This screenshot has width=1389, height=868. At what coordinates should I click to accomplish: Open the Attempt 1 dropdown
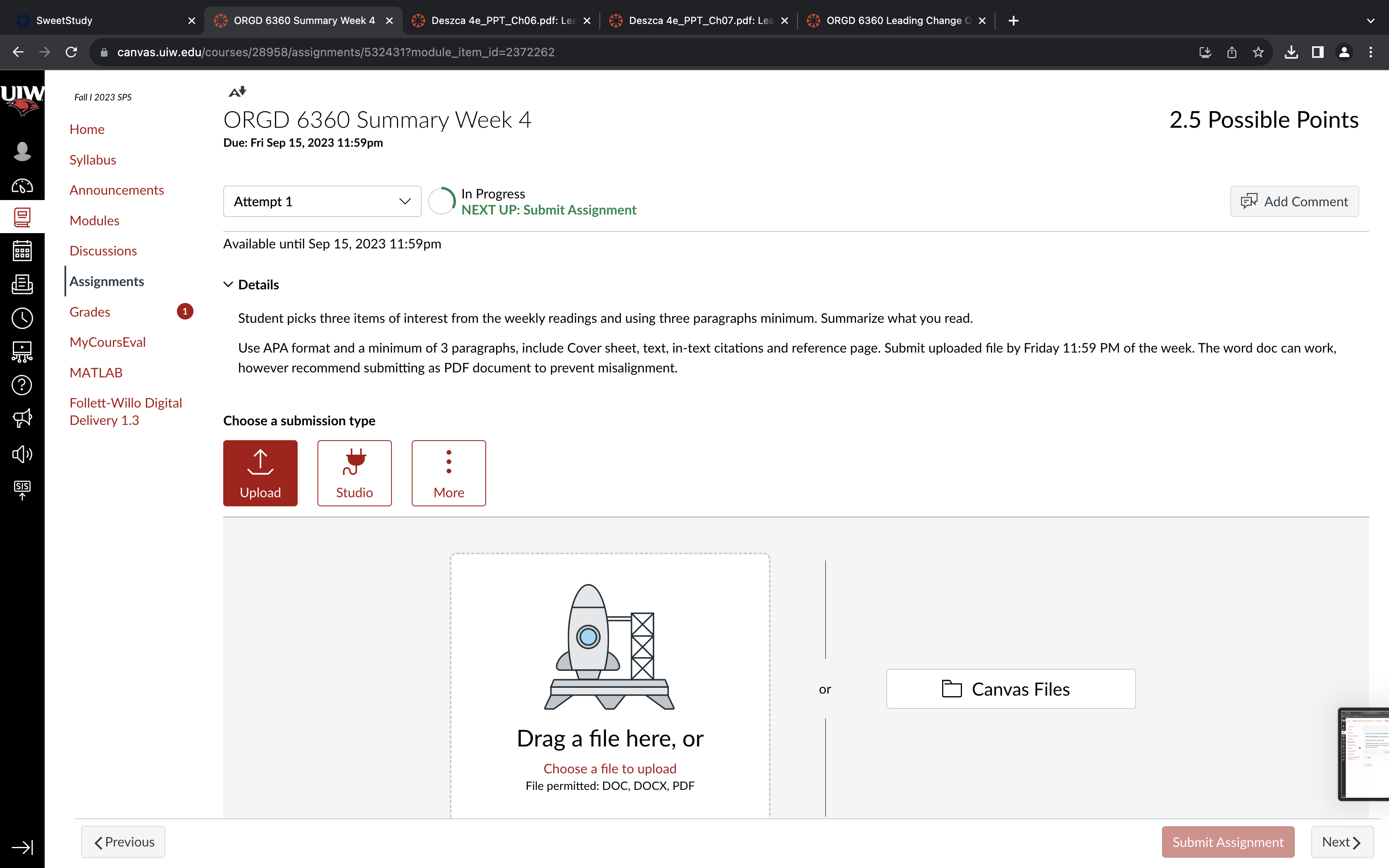pyautogui.click(x=322, y=202)
